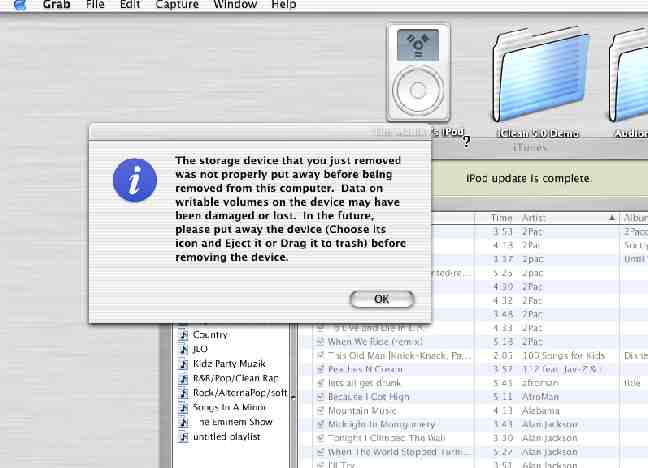Click the Country playlist icon

click(x=183, y=334)
